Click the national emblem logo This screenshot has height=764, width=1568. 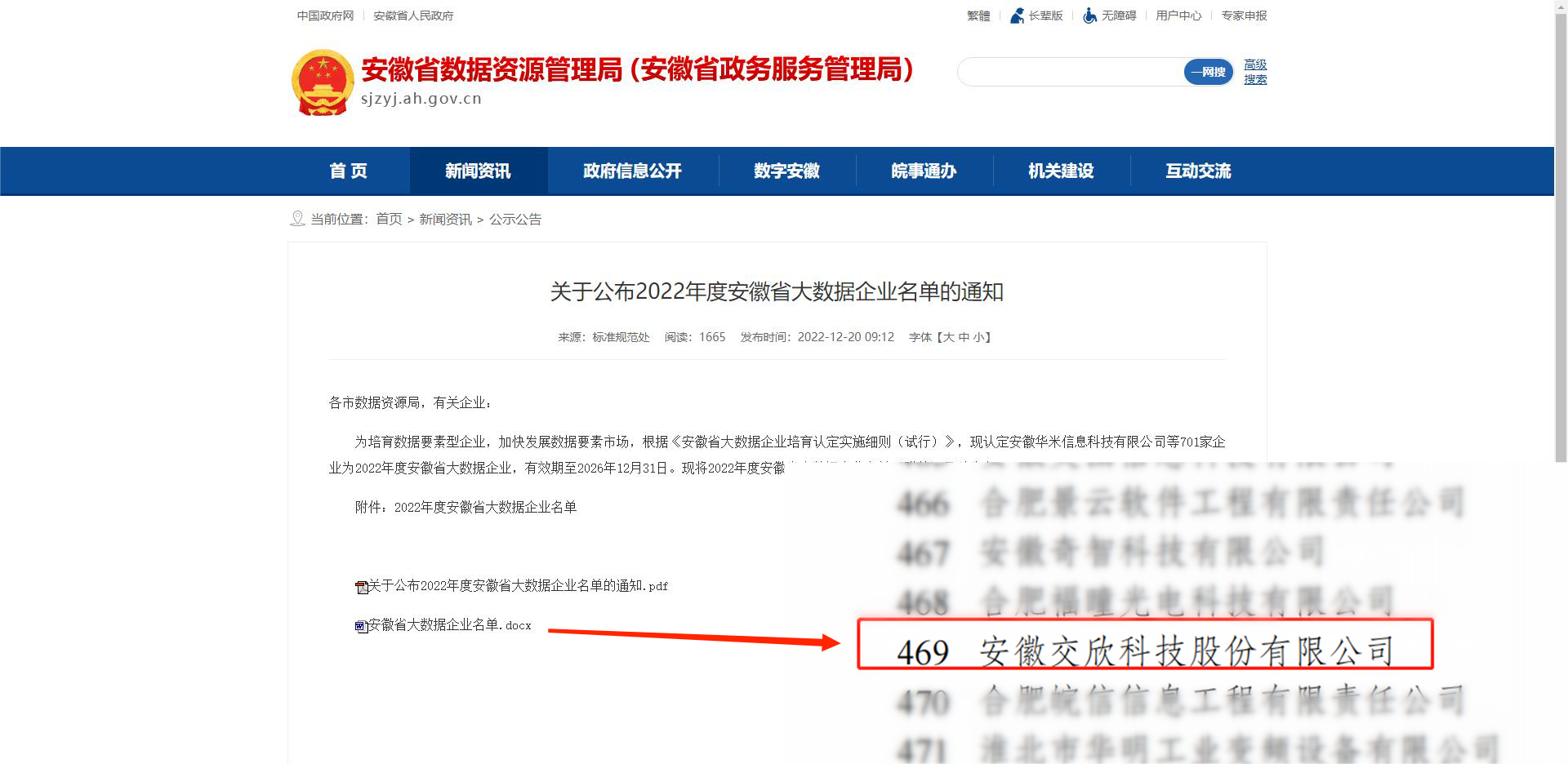click(323, 82)
